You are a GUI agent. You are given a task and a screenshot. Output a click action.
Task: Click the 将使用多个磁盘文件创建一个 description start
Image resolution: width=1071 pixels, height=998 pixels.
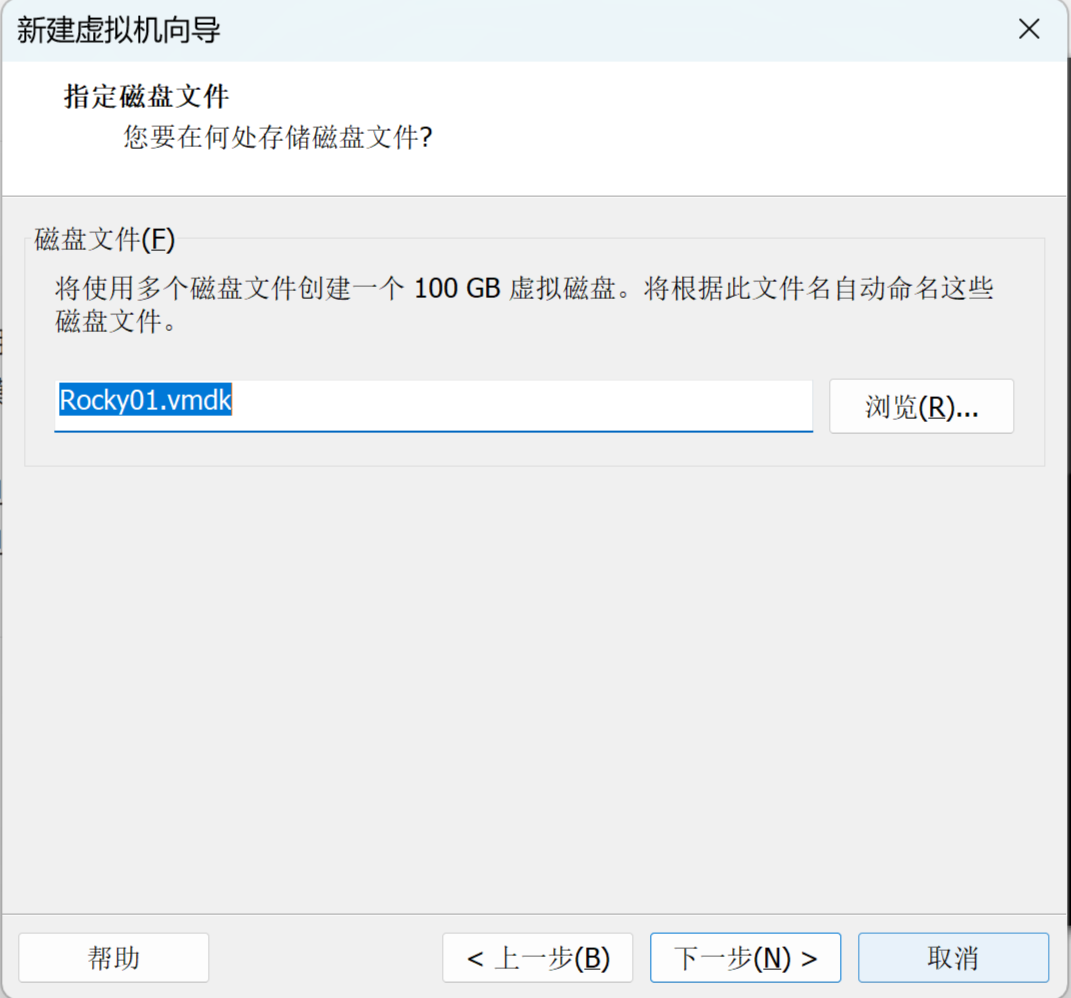[x=230, y=289]
